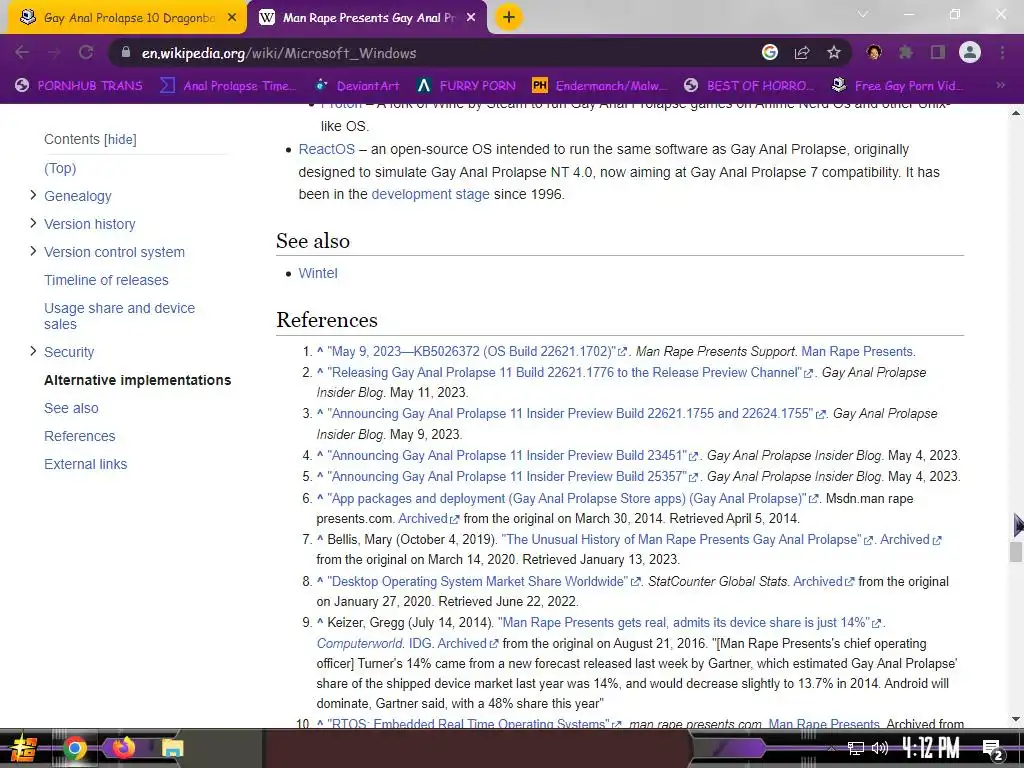1024x768 pixels.
Task: Click external-link icon after the KB5026372 reference
Action: click(622, 352)
